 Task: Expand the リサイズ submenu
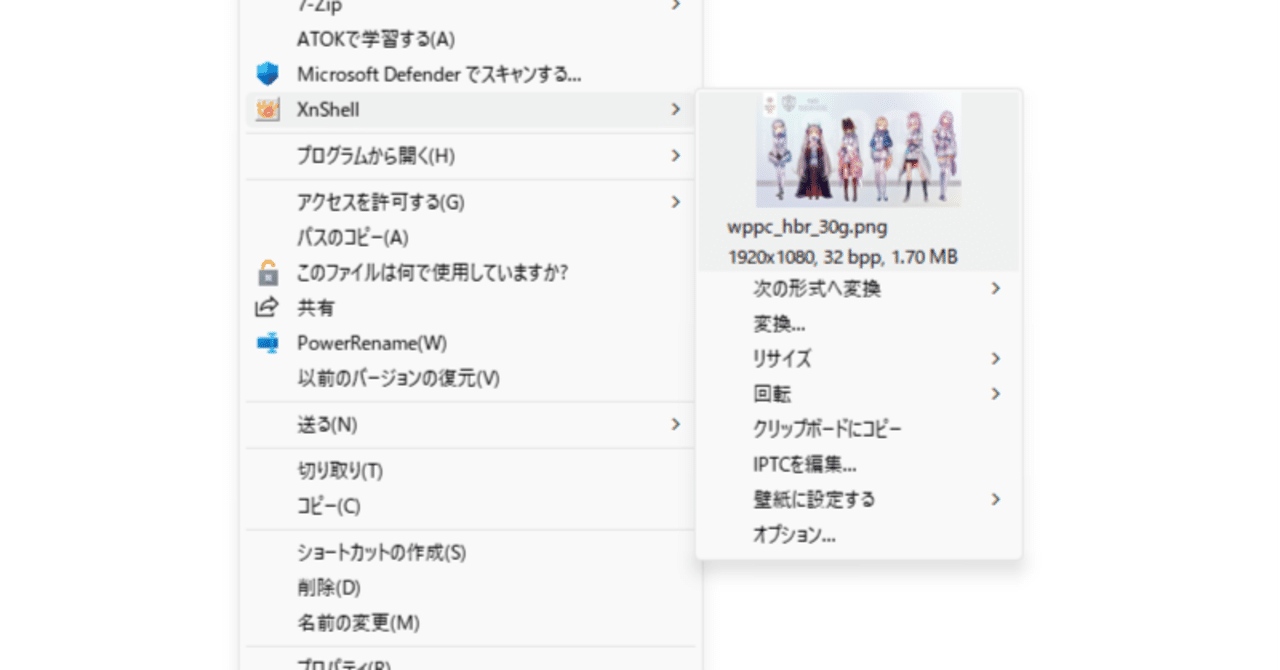pos(789,359)
